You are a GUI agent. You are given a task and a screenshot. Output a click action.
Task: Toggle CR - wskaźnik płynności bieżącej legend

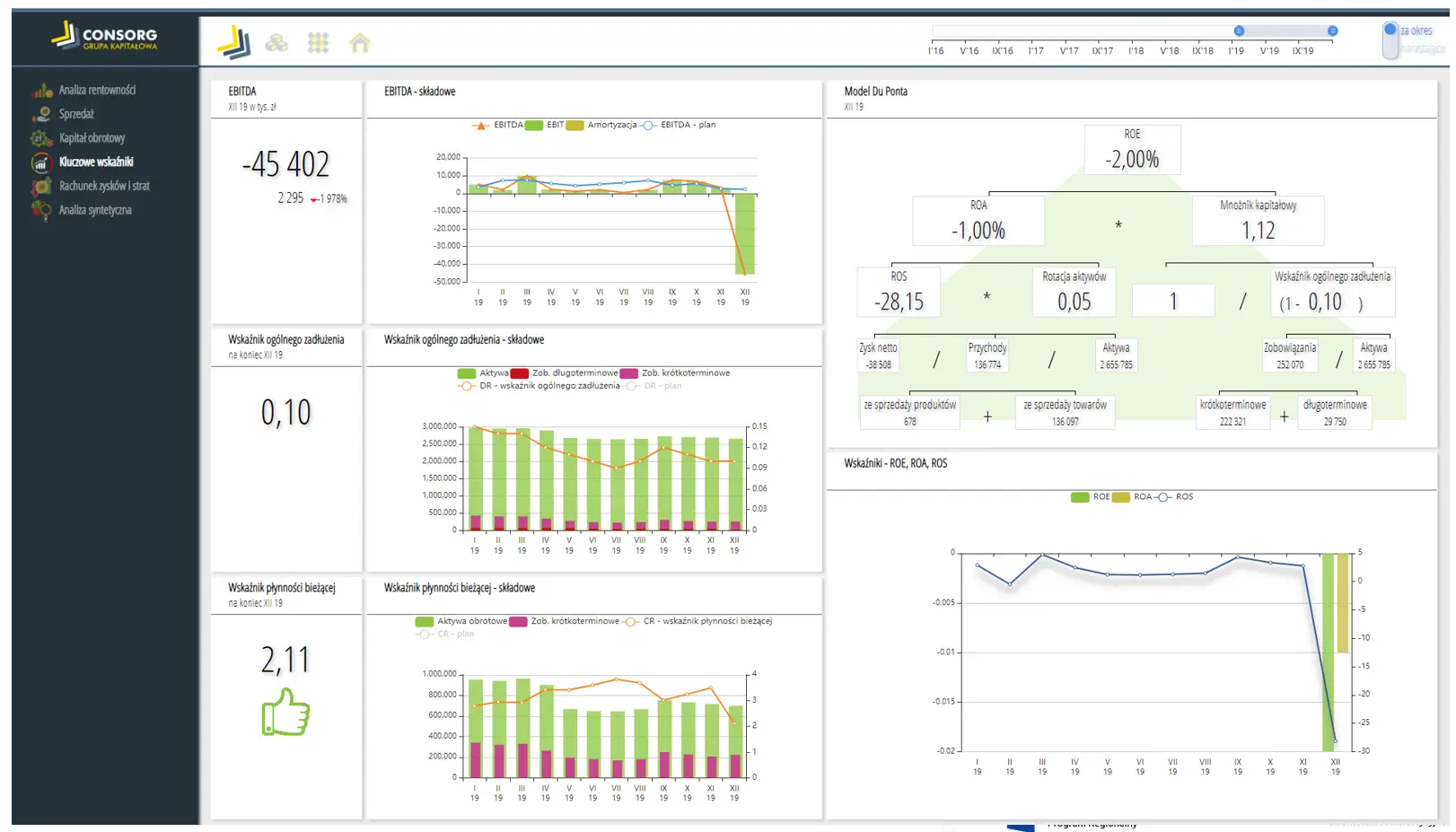click(698, 621)
